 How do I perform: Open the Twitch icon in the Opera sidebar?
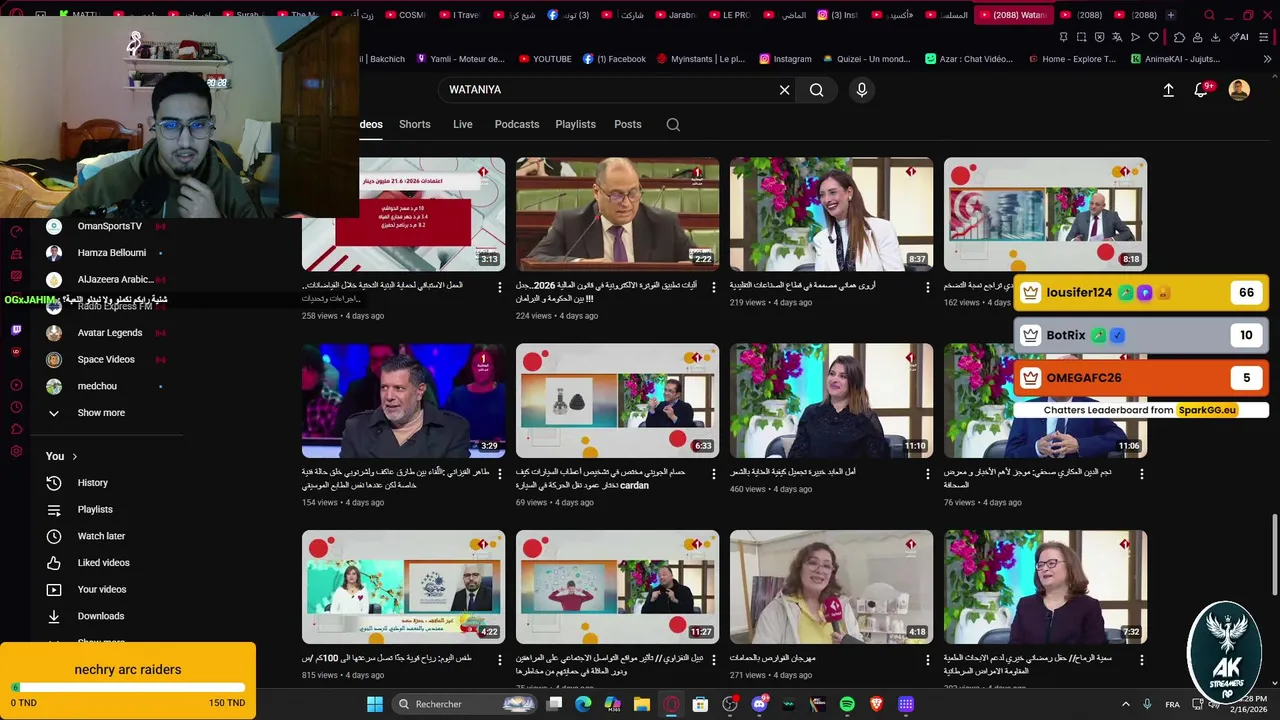[x=16, y=330]
